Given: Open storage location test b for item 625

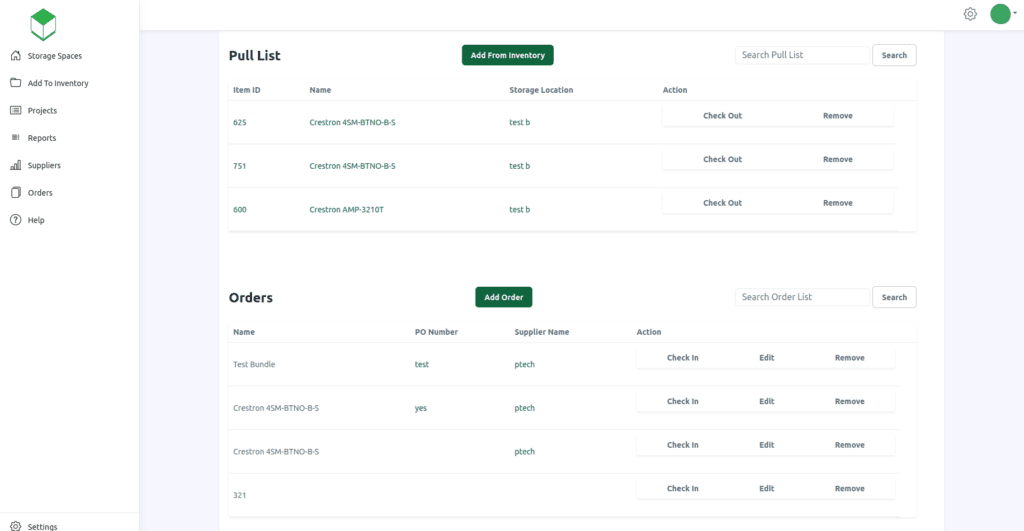Looking at the screenshot, I should [520, 123].
